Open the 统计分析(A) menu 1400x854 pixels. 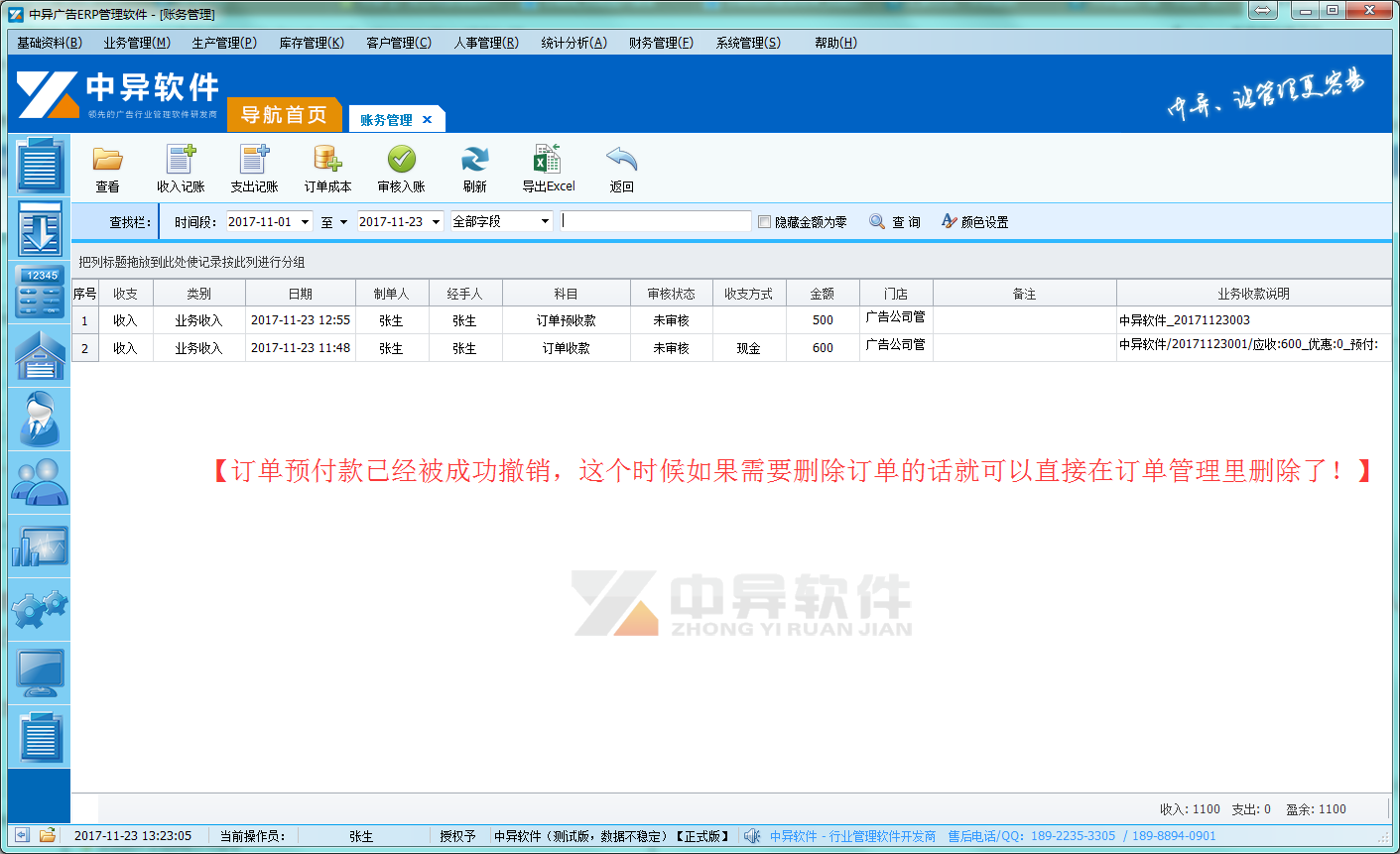pyautogui.click(x=573, y=43)
